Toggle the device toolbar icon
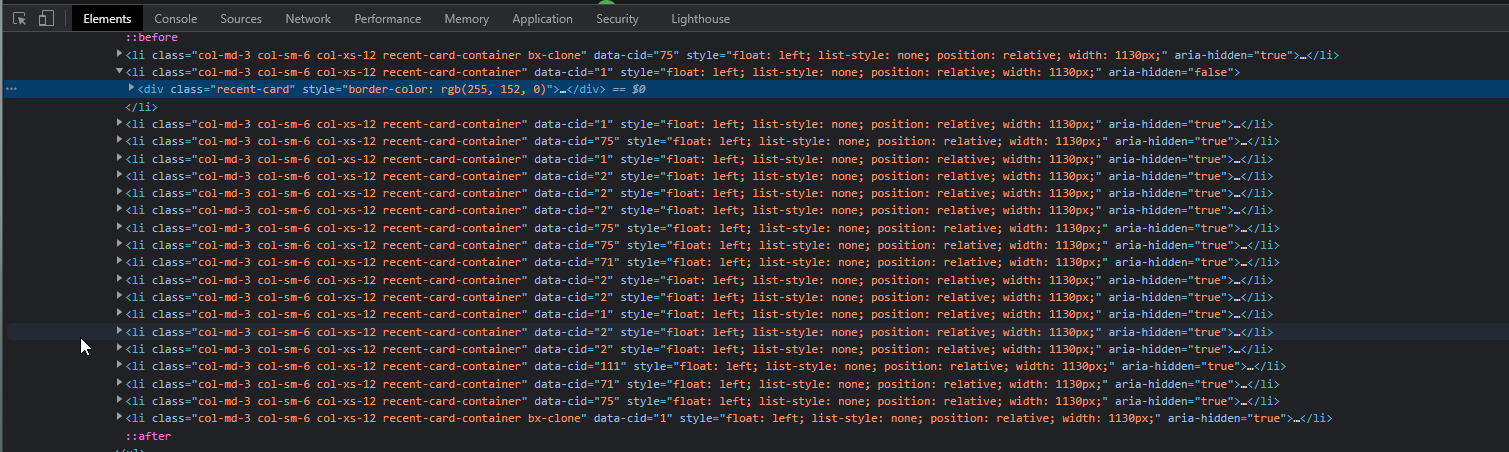 pos(46,19)
